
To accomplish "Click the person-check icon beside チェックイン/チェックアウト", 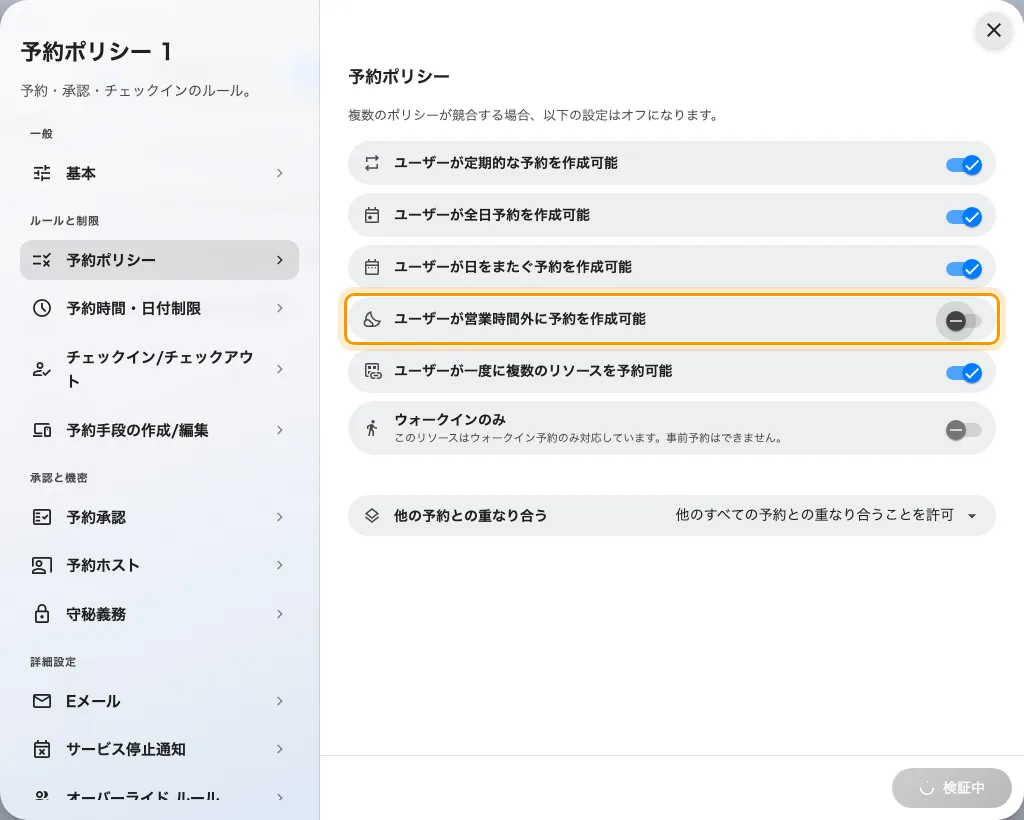I will point(42,370).
